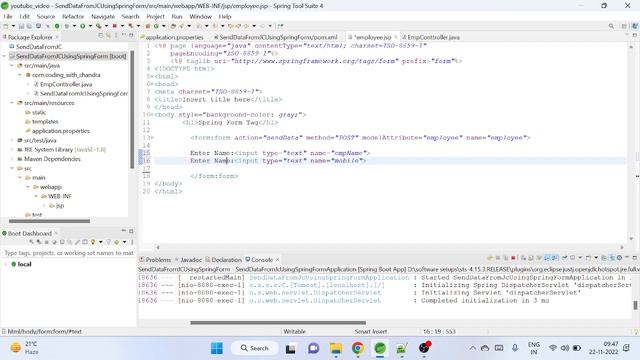This screenshot has width=640, height=360.
Task: Click the red Stop toolbar icon
Action: point(115,26)
